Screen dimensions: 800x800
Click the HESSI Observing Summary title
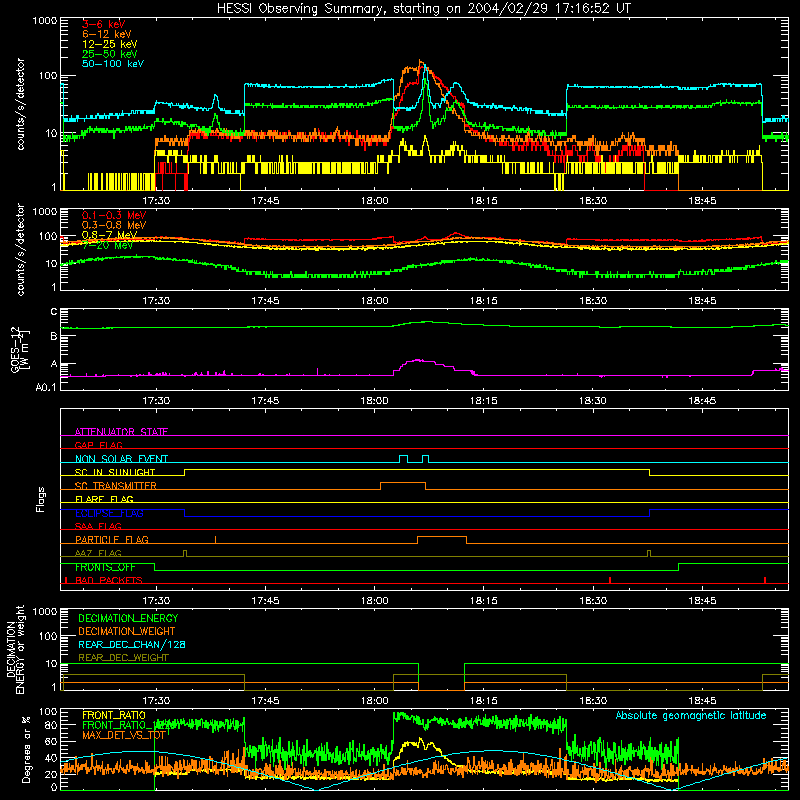click(x=423, y=8)
